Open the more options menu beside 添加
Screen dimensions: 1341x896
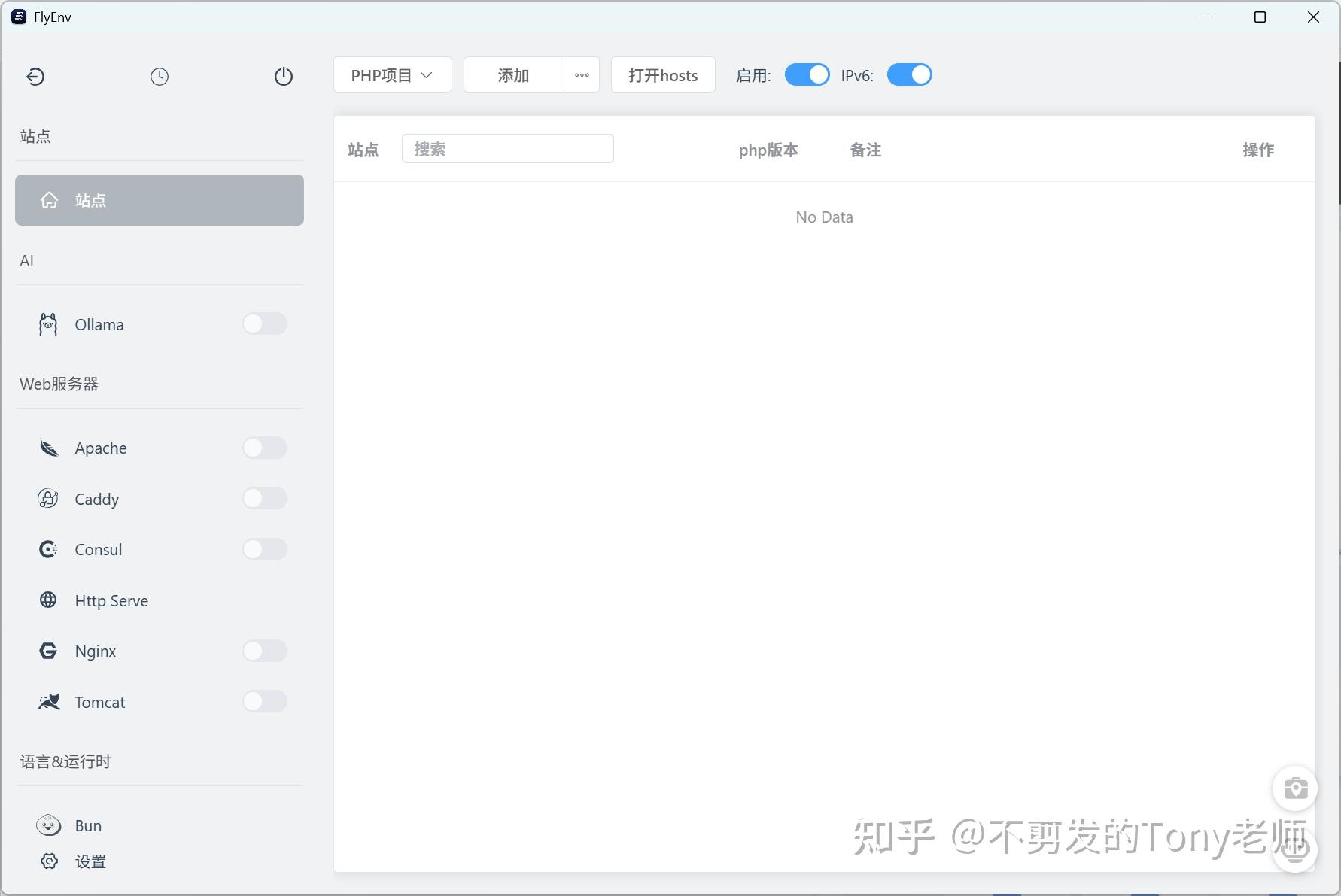click(581, 74)
